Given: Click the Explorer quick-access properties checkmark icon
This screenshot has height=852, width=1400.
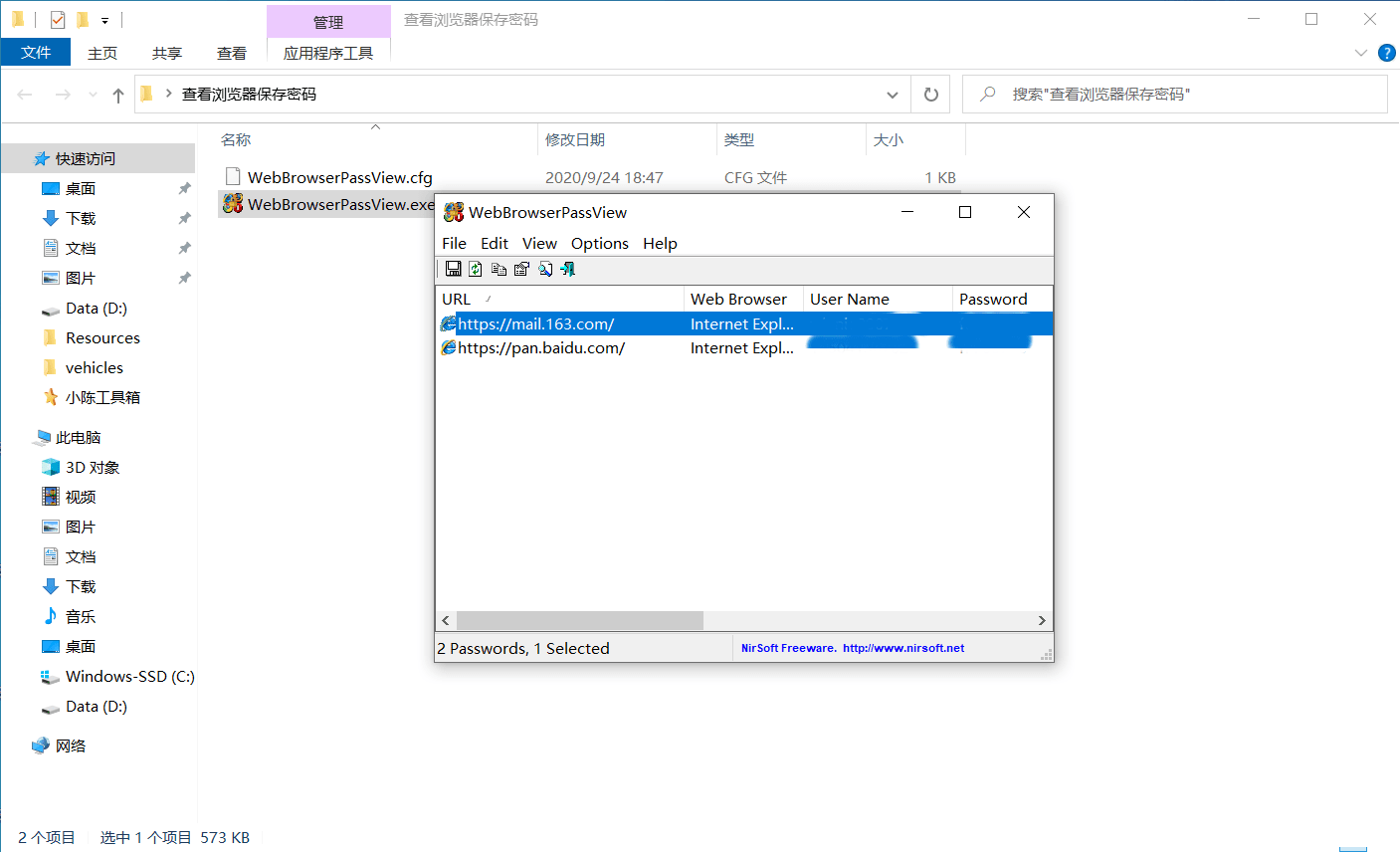Looking at the screenshot, I should 57,19.
